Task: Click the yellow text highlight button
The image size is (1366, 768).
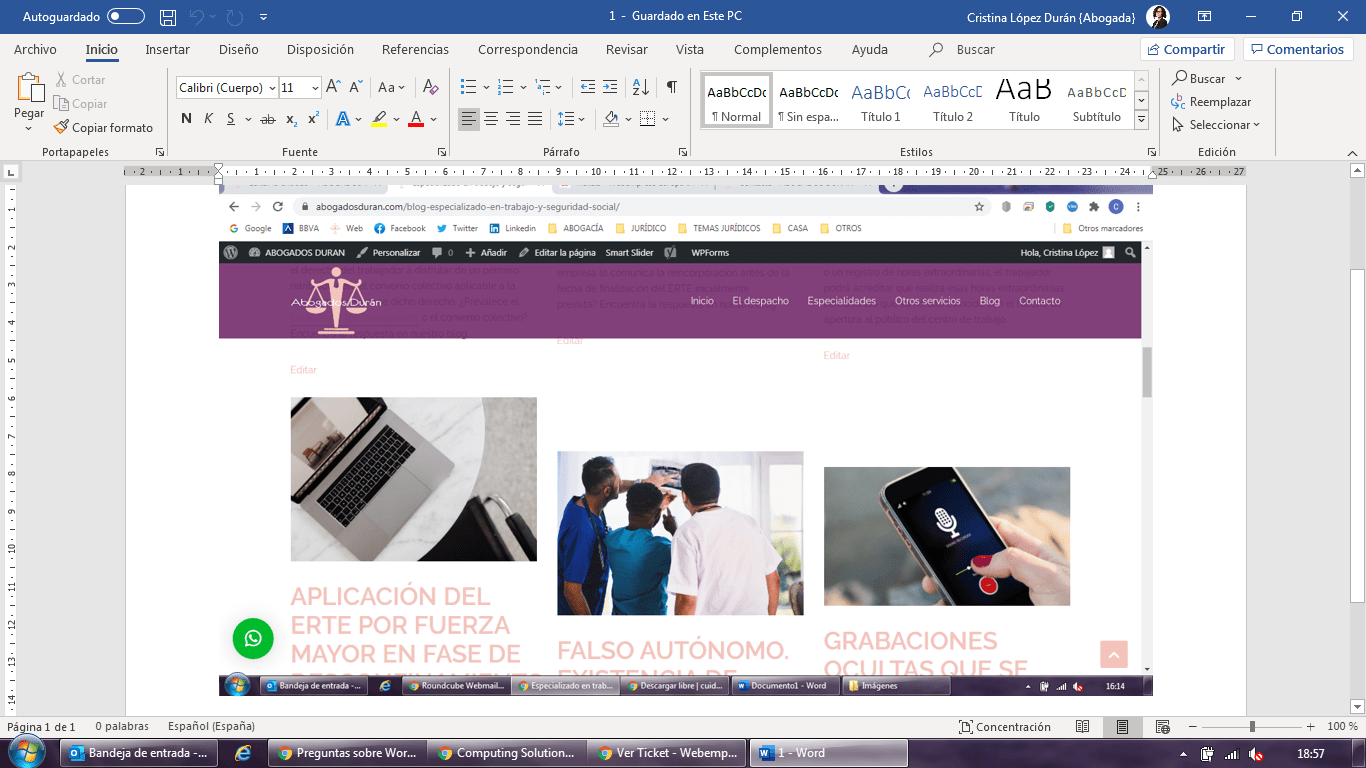Action: [379, 119]
